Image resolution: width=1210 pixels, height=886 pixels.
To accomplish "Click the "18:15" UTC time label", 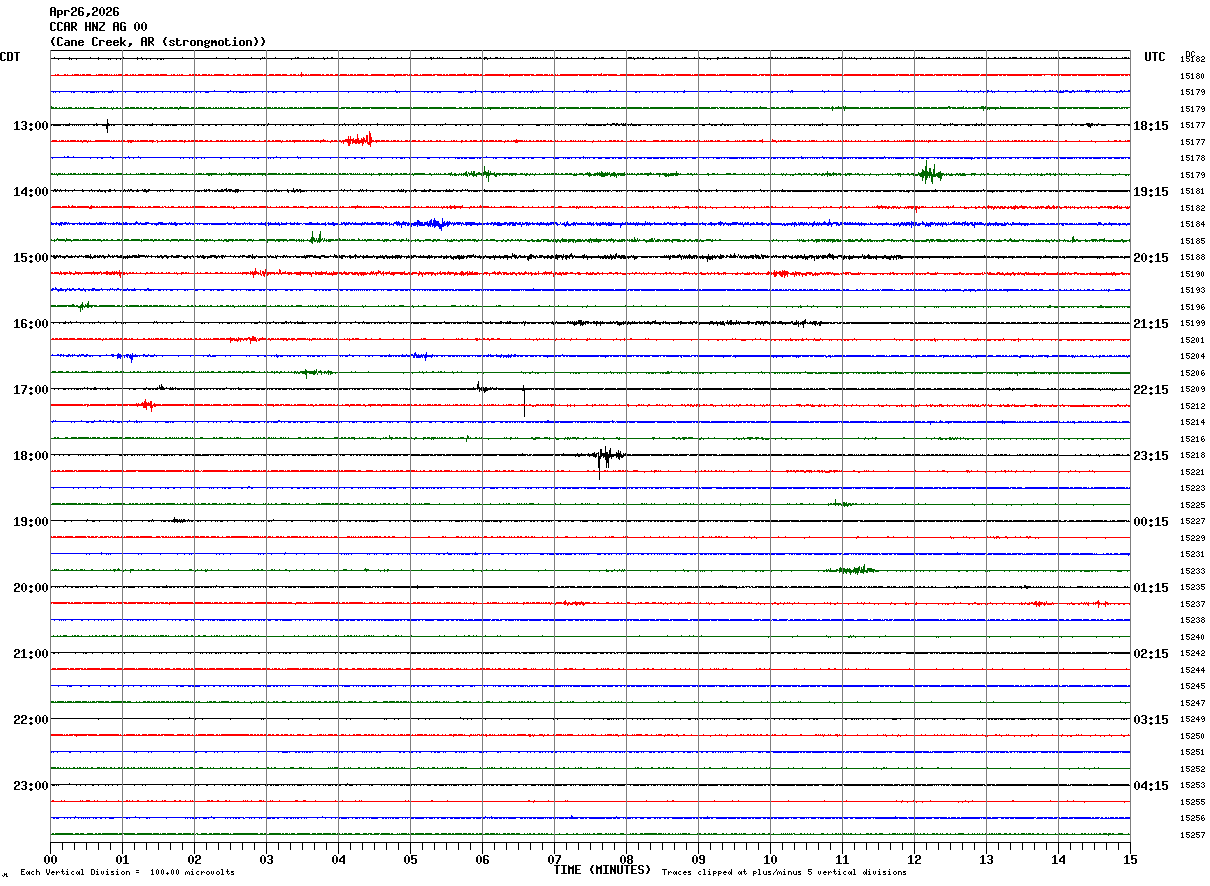I will [1151, 126].
